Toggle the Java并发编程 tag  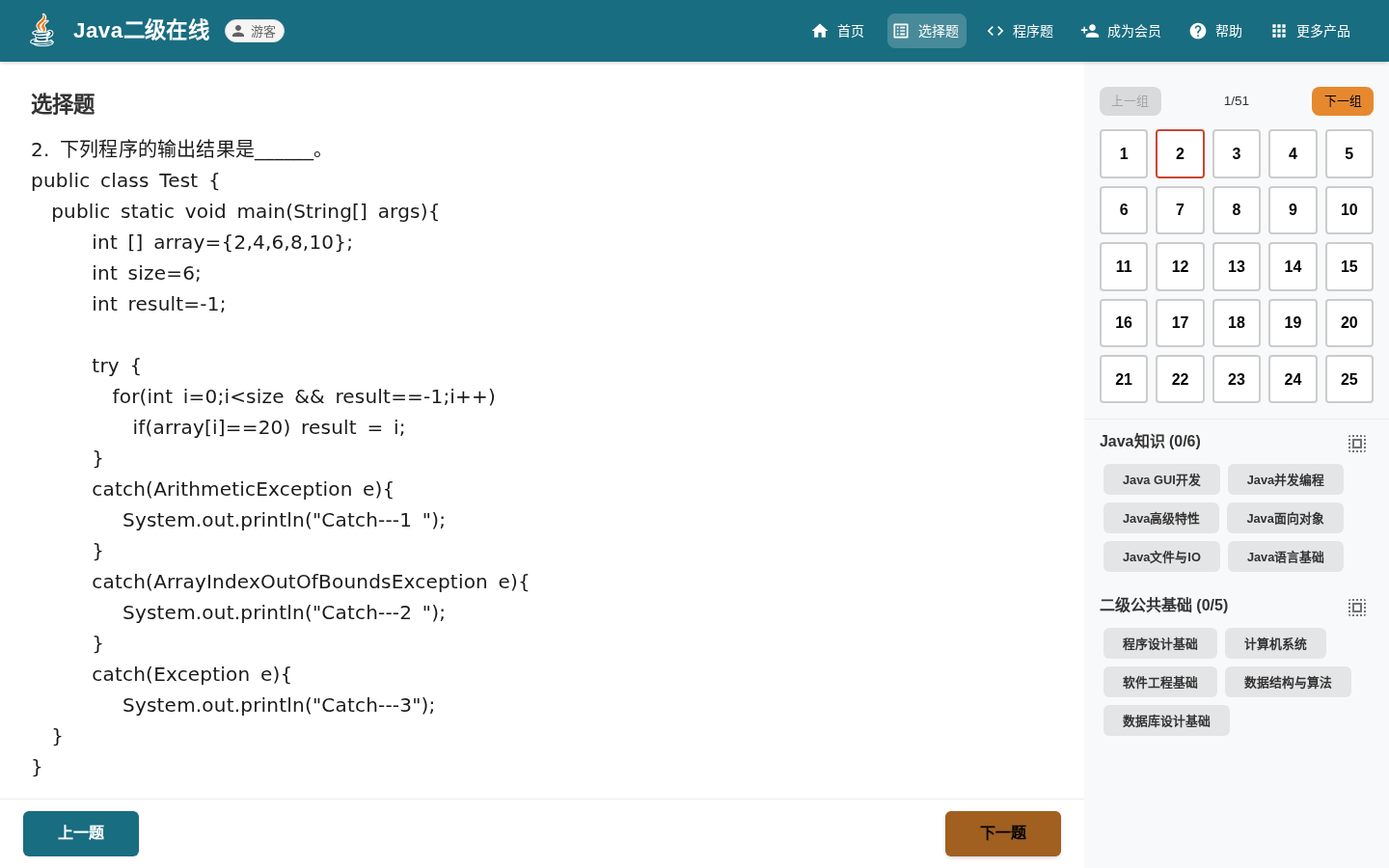(1286, 479)
